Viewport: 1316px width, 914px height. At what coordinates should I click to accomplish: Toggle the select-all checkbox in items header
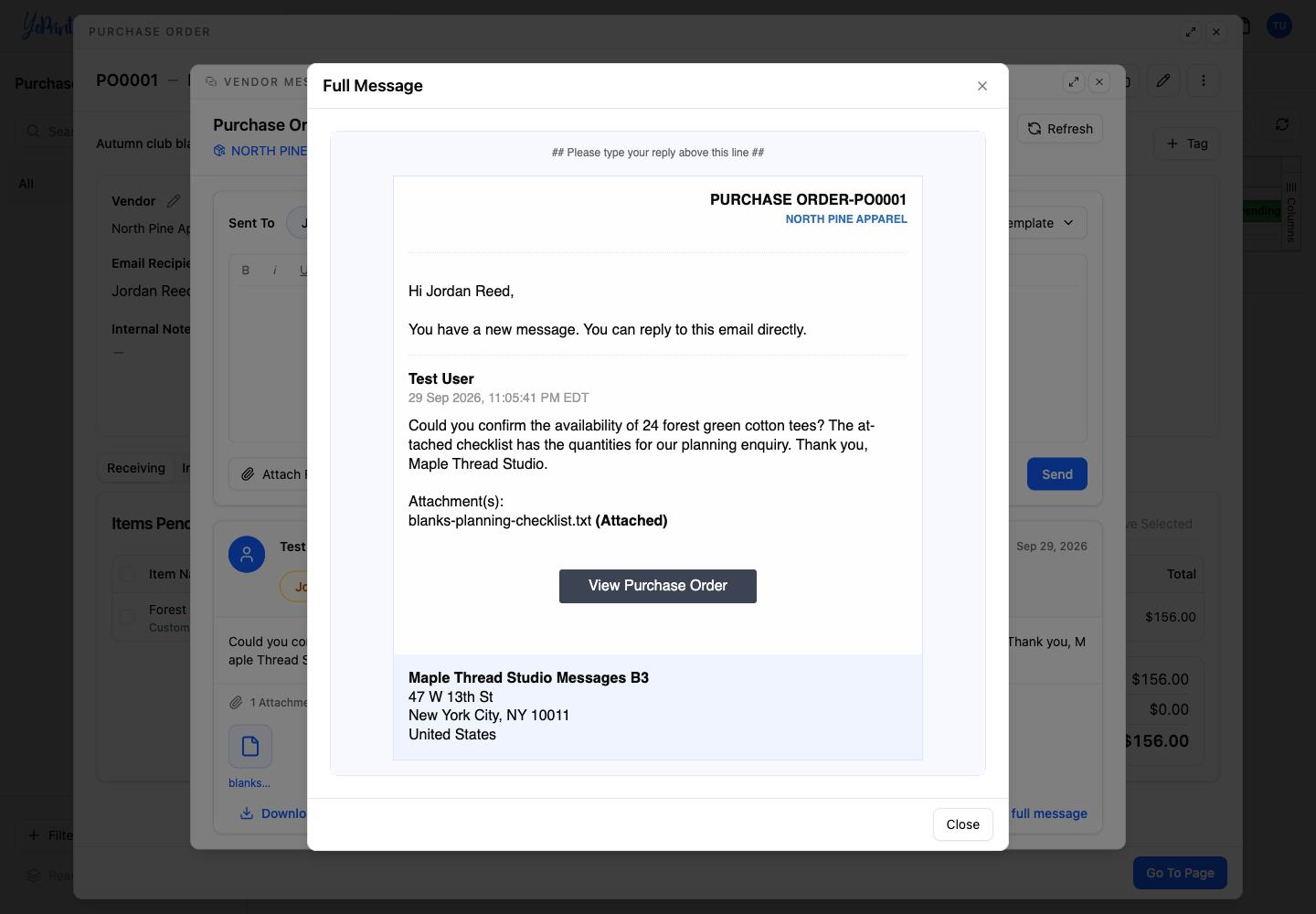(127, 574)
